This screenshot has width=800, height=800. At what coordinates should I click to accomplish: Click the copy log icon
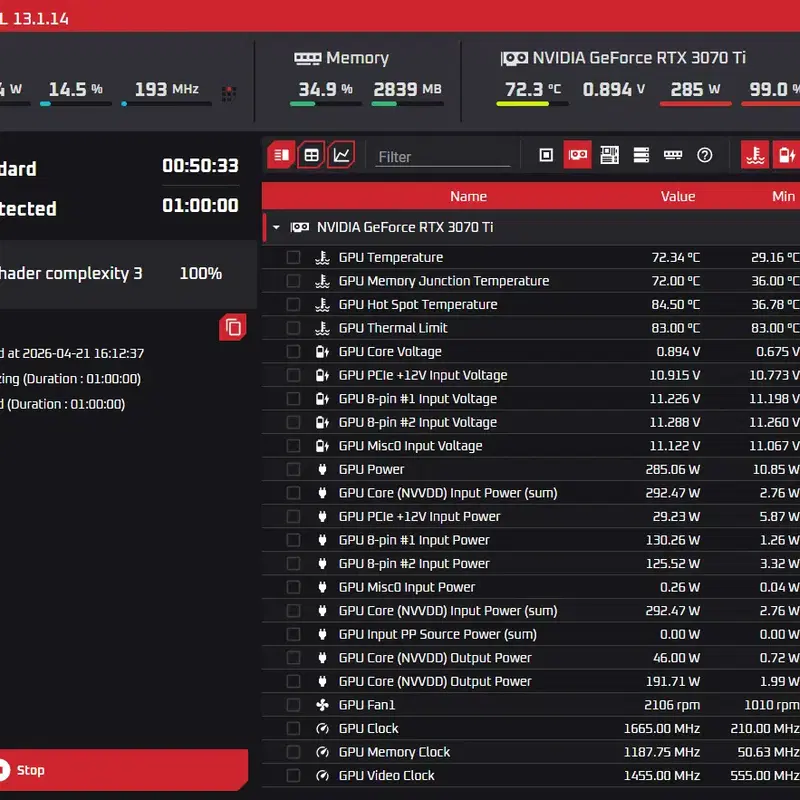pyautogui.click(x=233, y=327)
